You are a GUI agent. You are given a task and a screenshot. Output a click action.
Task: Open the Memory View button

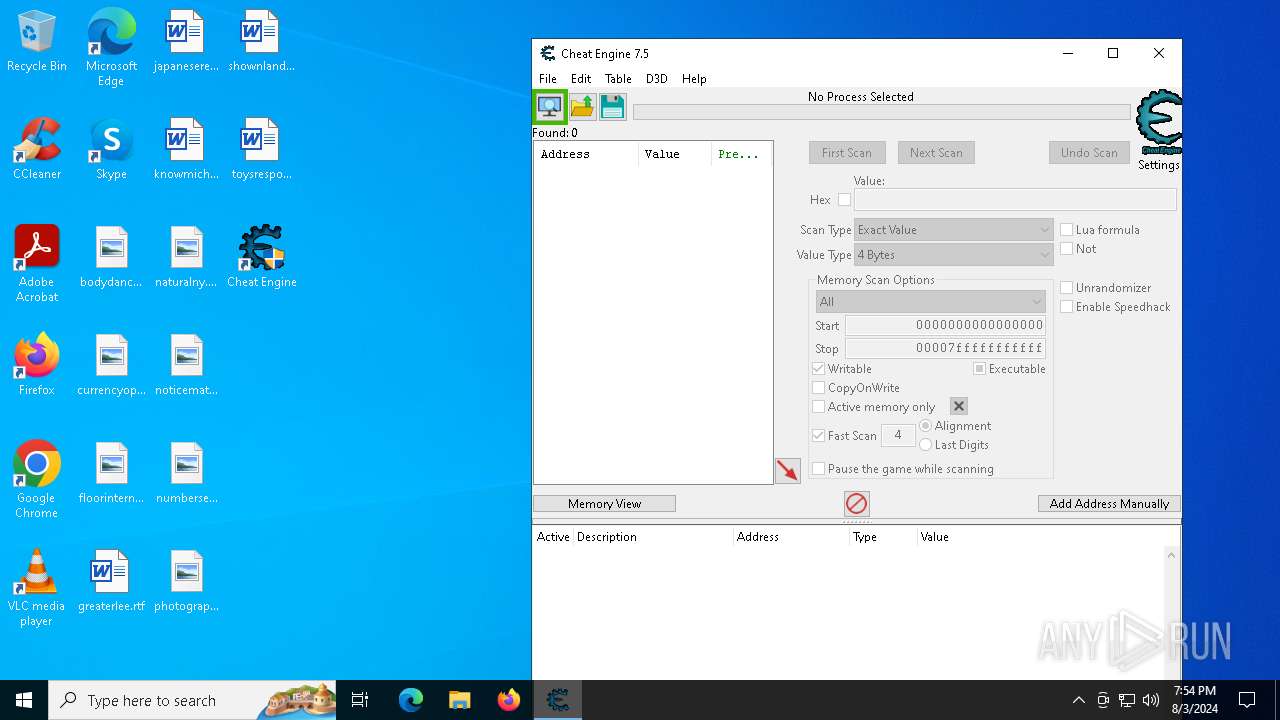(x=604, y=504)
